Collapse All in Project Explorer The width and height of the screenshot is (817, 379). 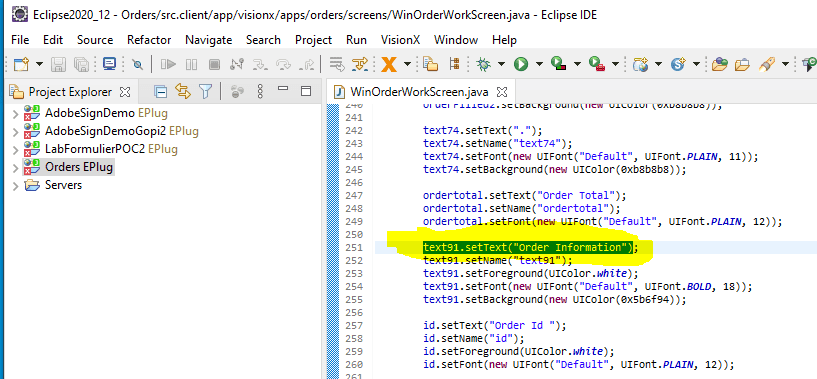(x=161, y=92)
